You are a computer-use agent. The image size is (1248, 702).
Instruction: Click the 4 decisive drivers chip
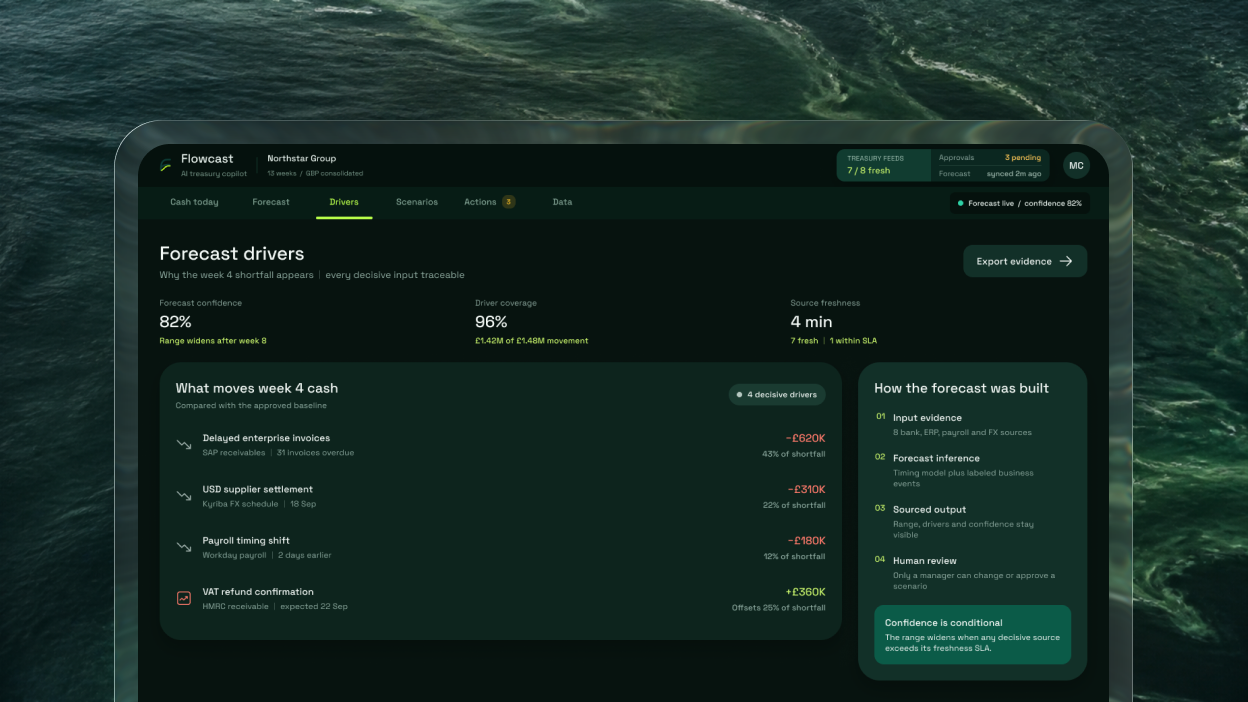point(777,394)
